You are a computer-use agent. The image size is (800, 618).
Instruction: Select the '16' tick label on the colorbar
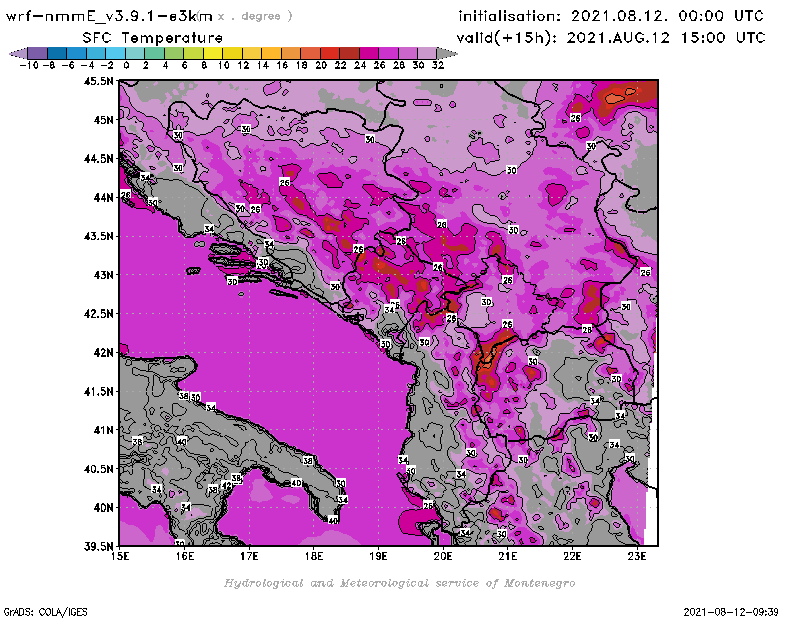tap(282, 65)
